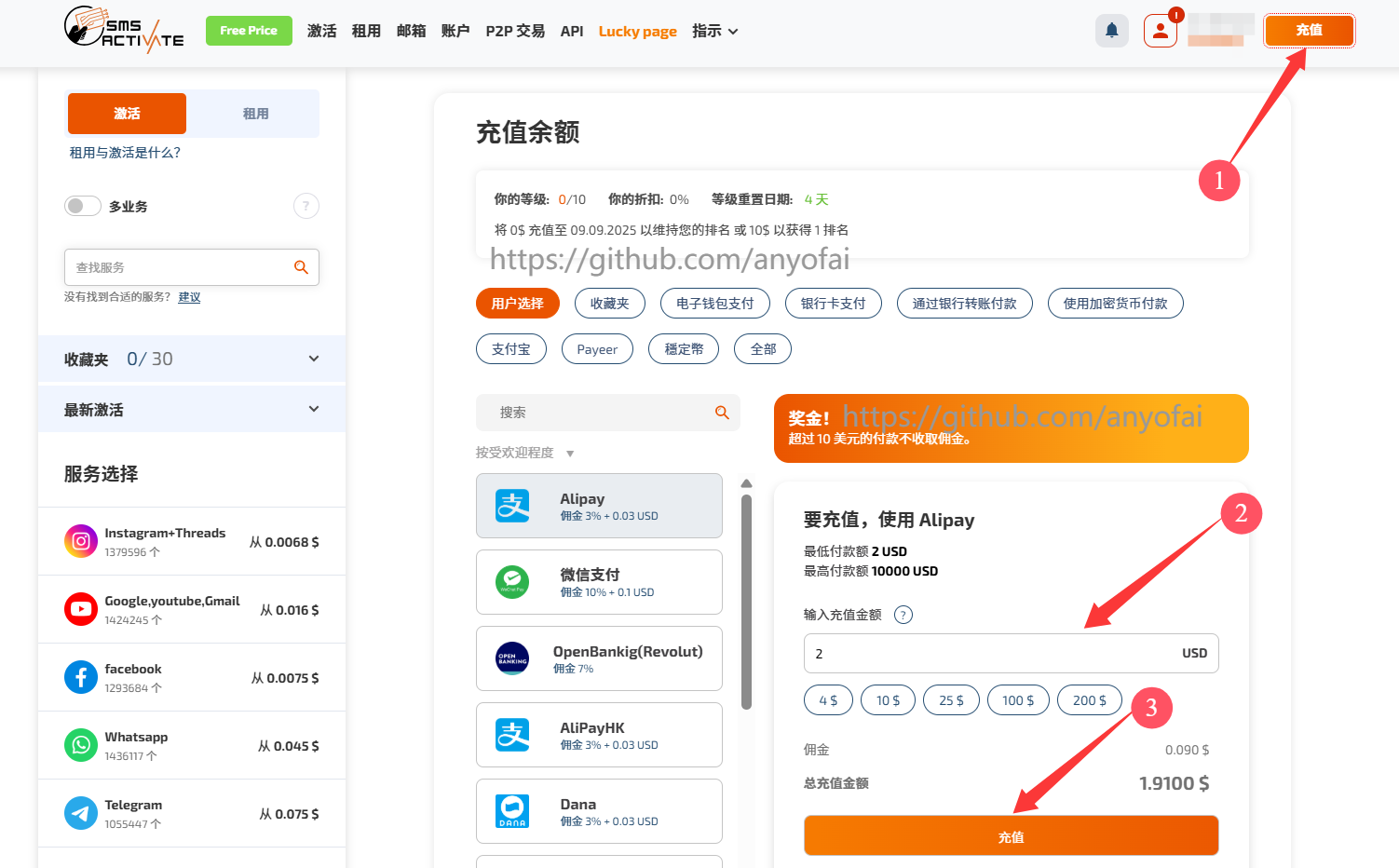The width and height of the screenshot is (1399, 868).
Task: Open the 指示 dropdown menu
Action: [x=714, y=32]
